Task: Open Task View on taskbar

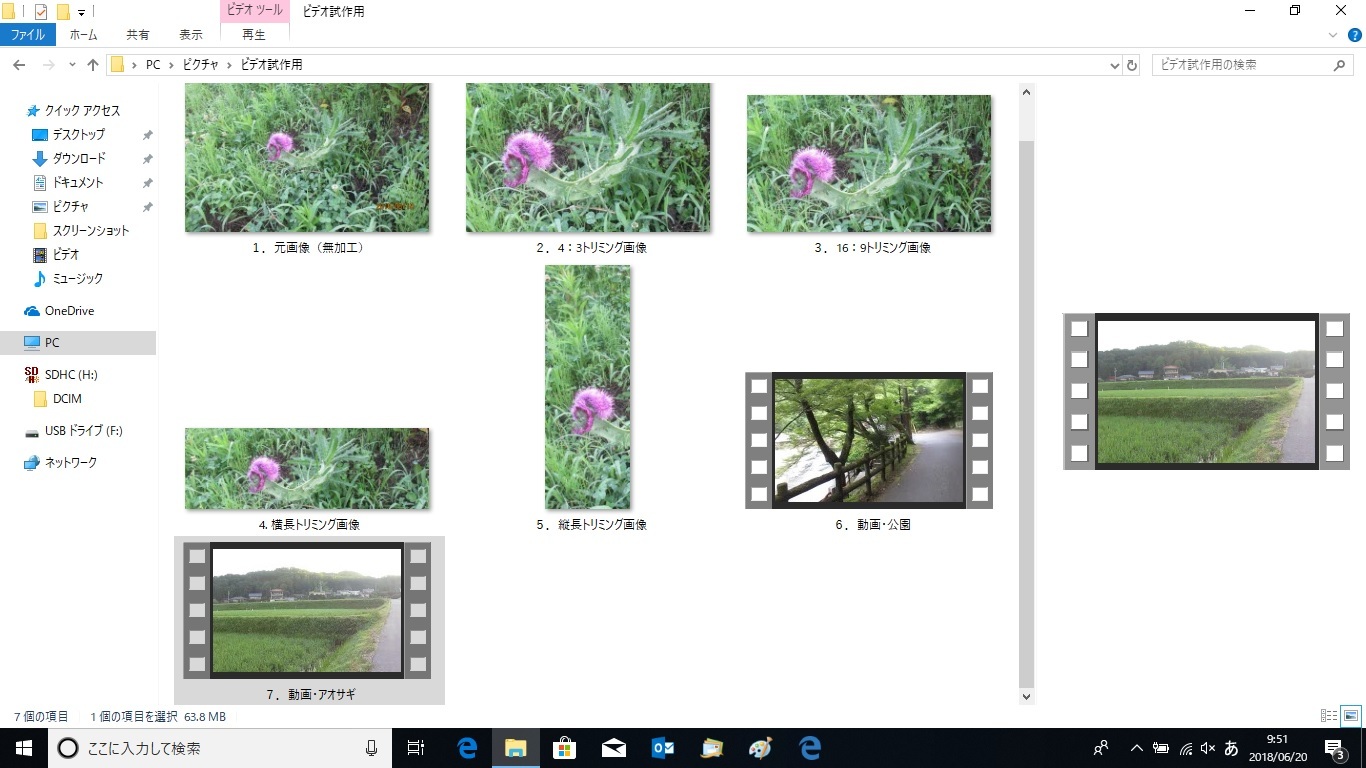Action: pyautogui.click(x=416, y=748)
